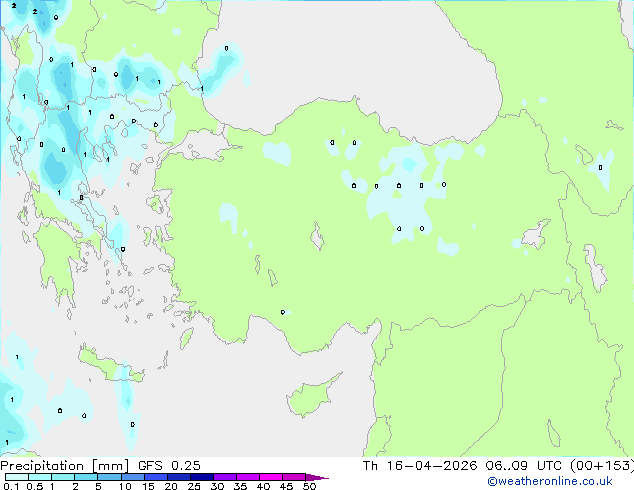Click the 0.5–1 mm legend color swatch
Viewport: 634px width, 490px height.
40,477
